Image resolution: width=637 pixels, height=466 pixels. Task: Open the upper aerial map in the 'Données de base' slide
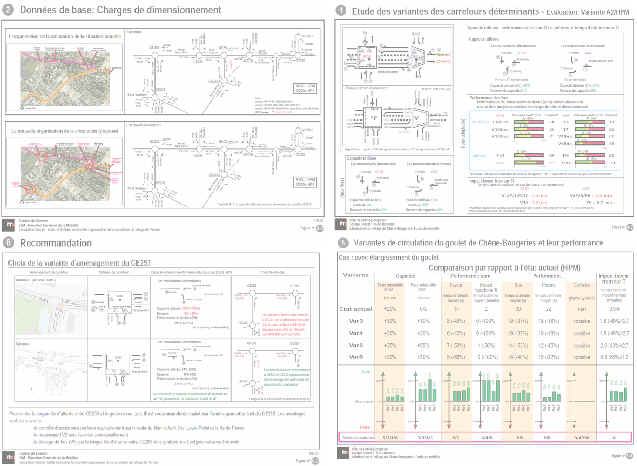[65, 76]
